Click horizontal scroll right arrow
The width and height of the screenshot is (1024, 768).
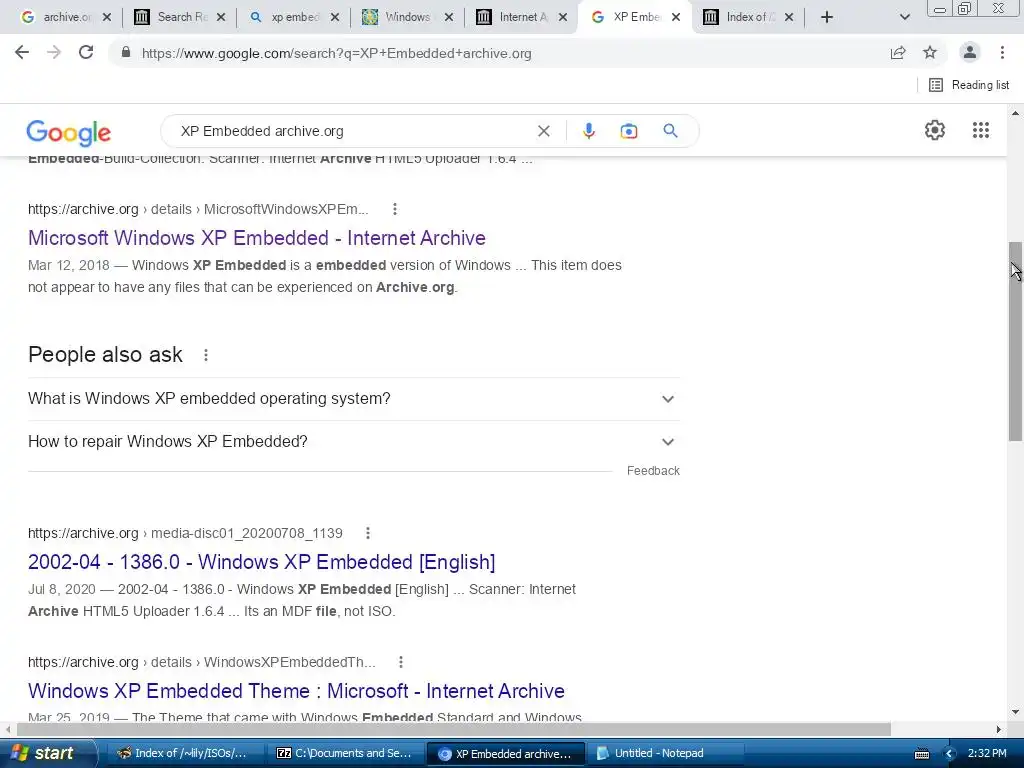(999, 729)
